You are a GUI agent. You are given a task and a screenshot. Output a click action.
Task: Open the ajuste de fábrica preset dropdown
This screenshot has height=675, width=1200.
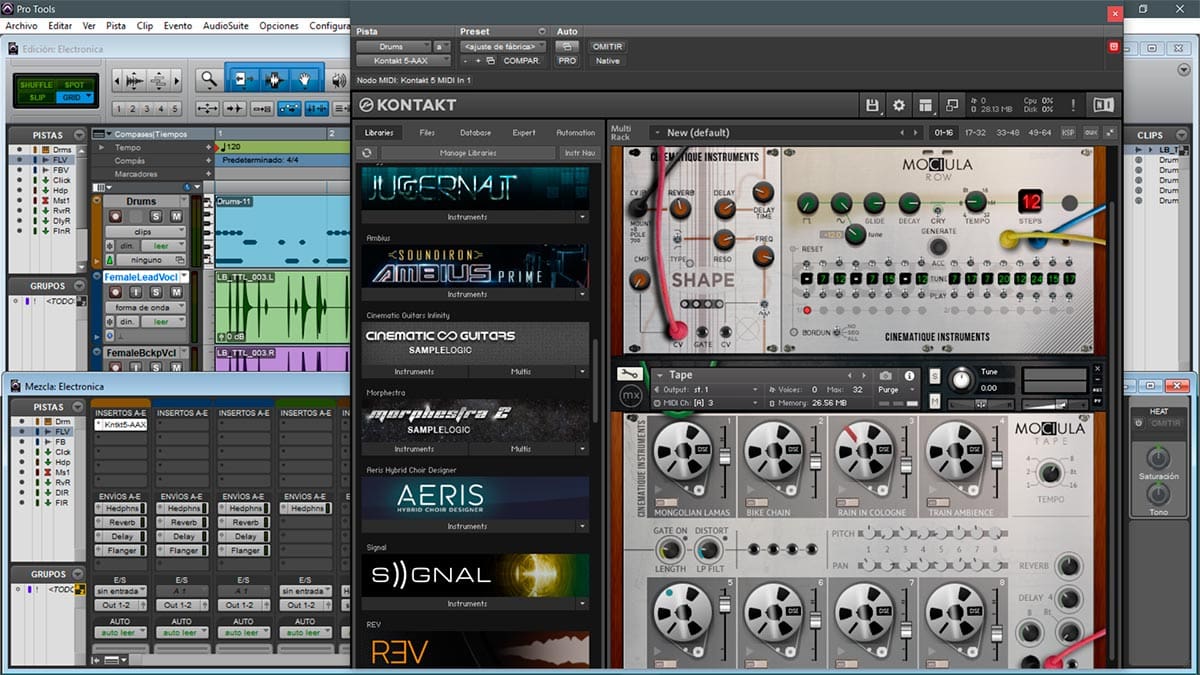pyautogui.click(x=503, y=46)
